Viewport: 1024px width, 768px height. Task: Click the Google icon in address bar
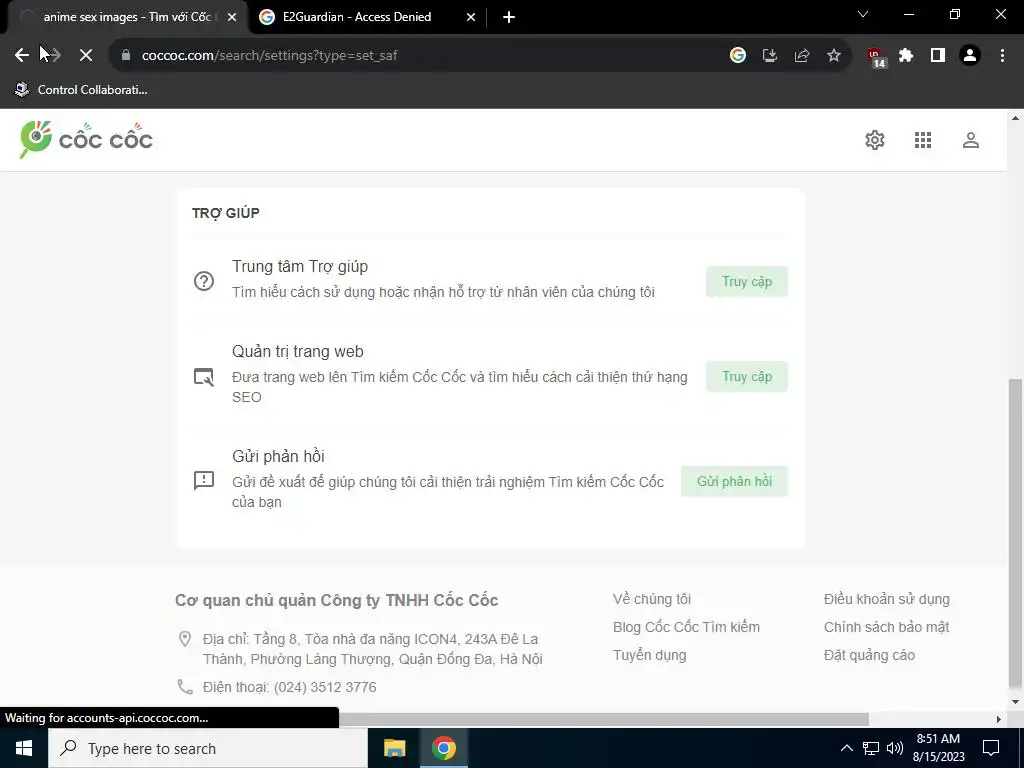738,56
